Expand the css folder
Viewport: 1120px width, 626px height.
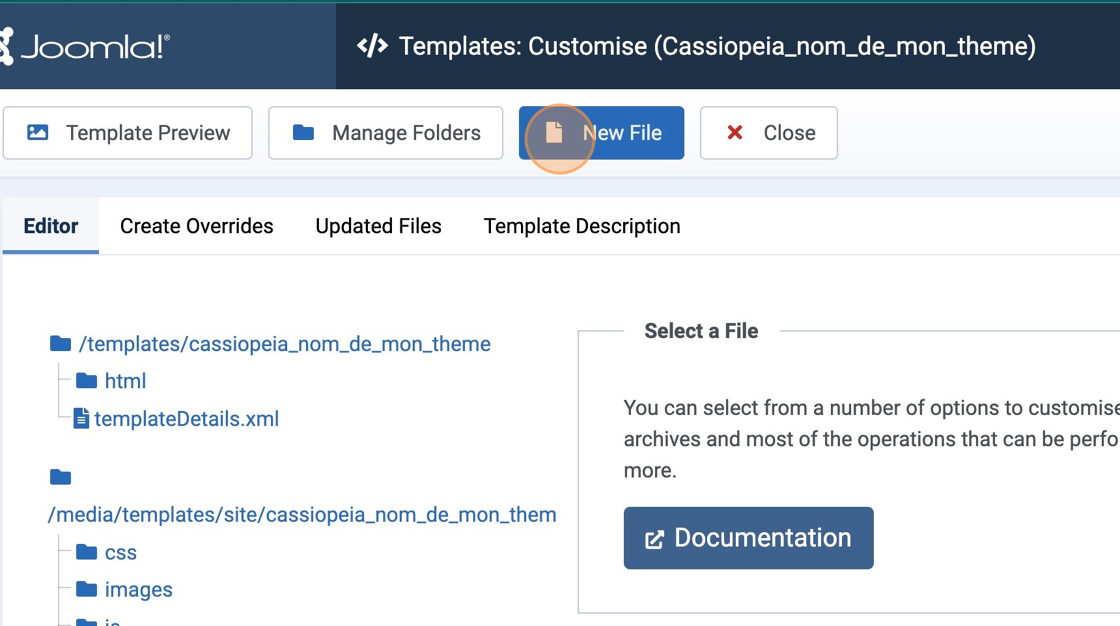pyautogui.click(x=120, y=552)
